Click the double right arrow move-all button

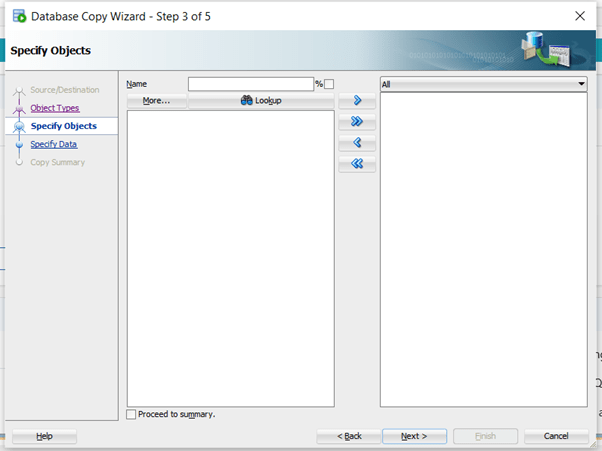(357, 122)
